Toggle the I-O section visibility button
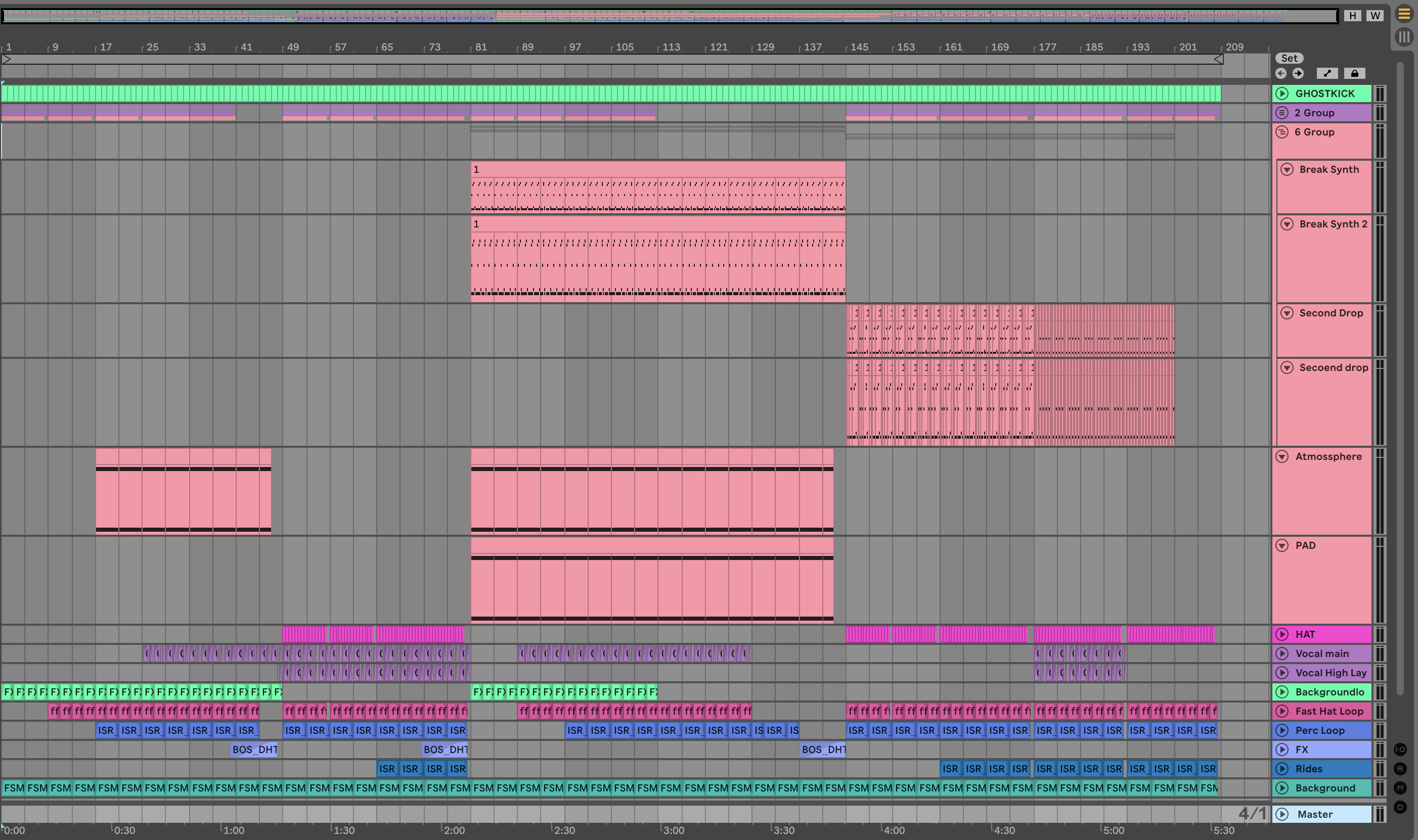This screenshot has width=1418, height=840. coord(1400,750)
